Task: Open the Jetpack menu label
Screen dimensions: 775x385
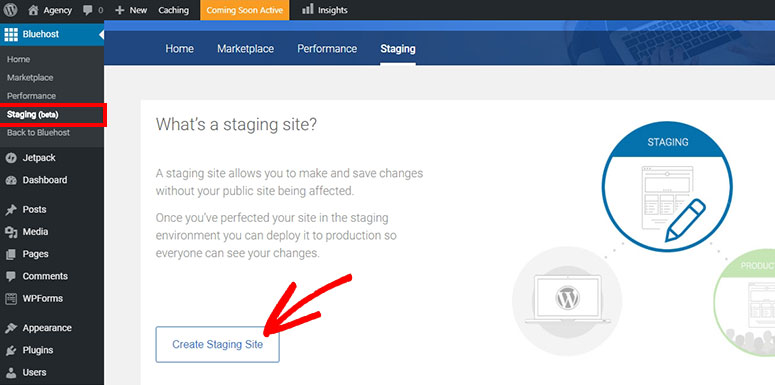Action: pyautogui.click(x=39, y=158)
